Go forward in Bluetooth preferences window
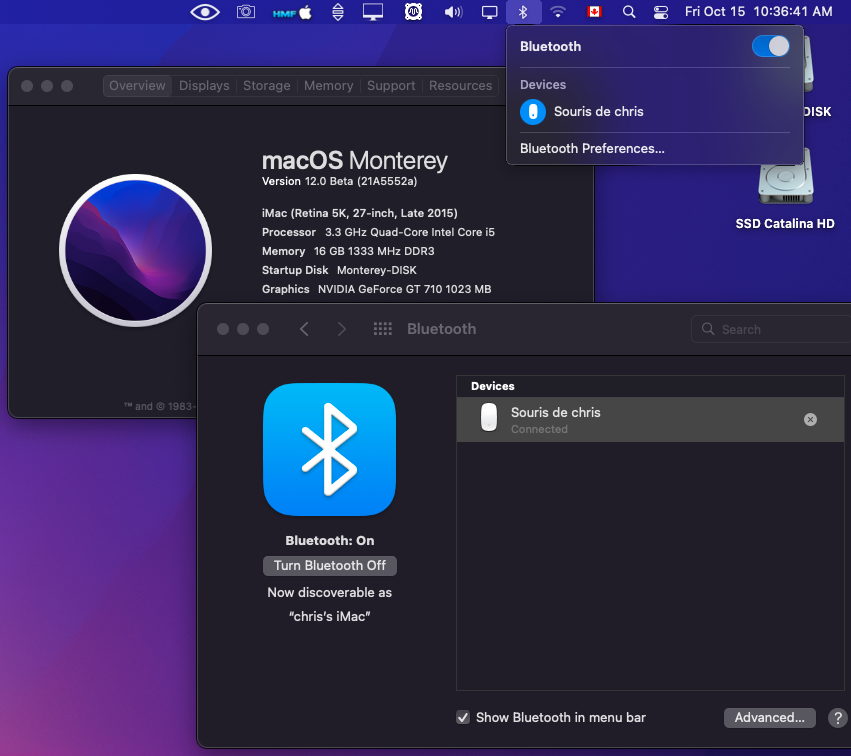This screenshot has height=756, width=851. [x=341, y=329]
